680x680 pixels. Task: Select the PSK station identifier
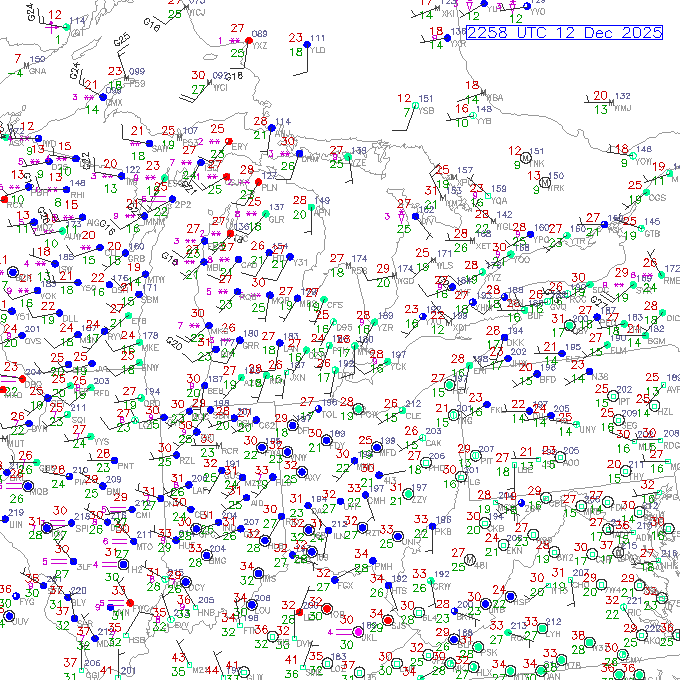point(490,652)
